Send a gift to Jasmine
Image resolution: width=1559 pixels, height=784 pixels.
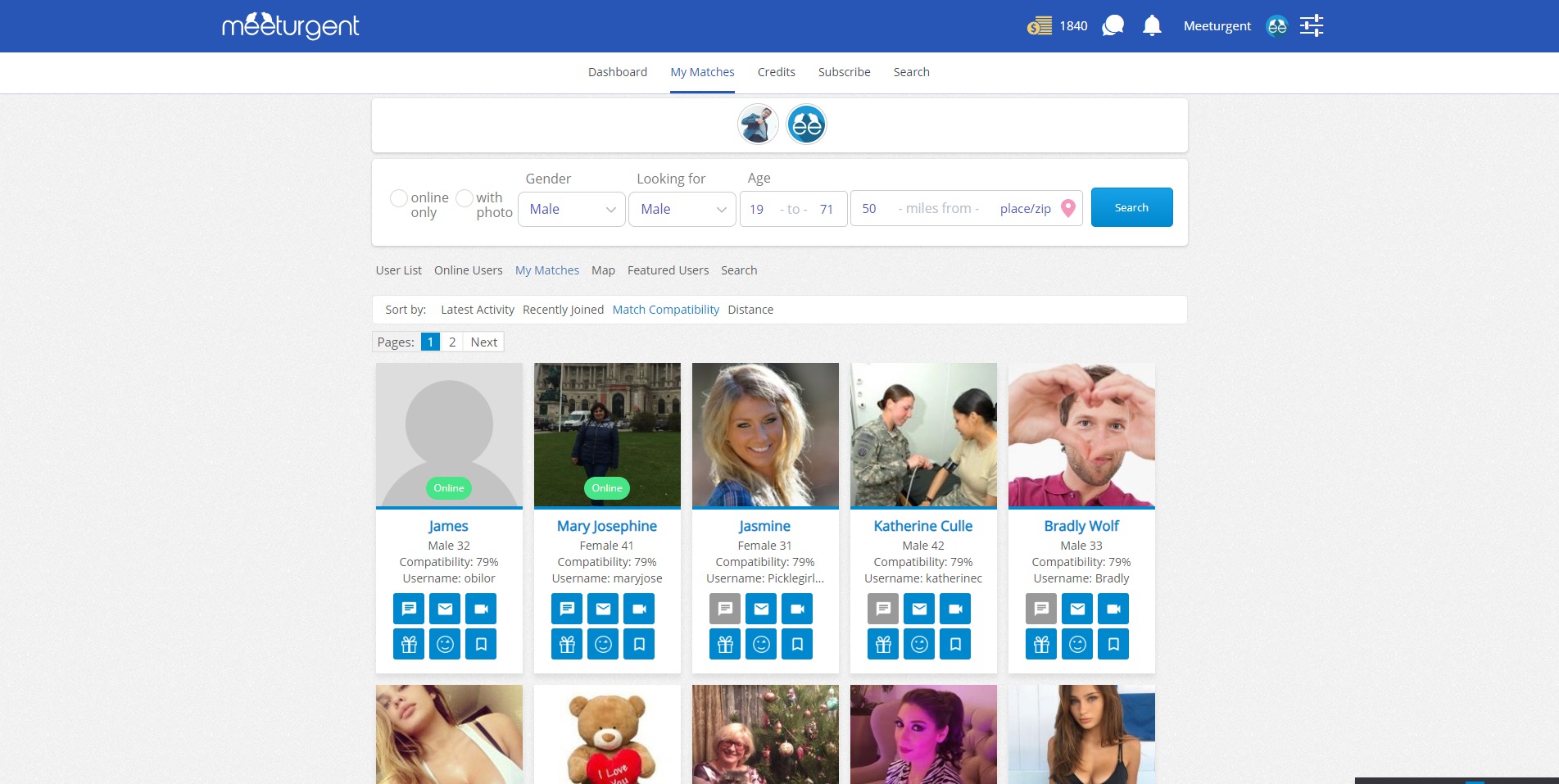pos(725,645)
